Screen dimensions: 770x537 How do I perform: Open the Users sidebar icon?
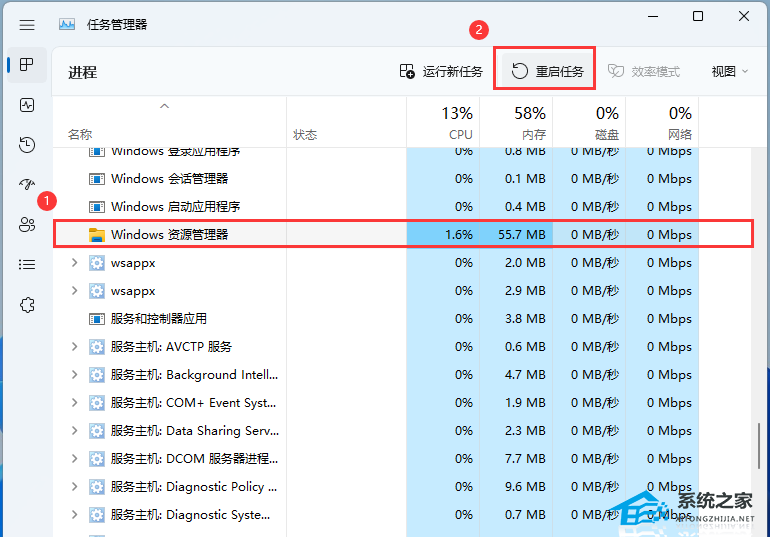pyautogui.click(x=27, y=225)
